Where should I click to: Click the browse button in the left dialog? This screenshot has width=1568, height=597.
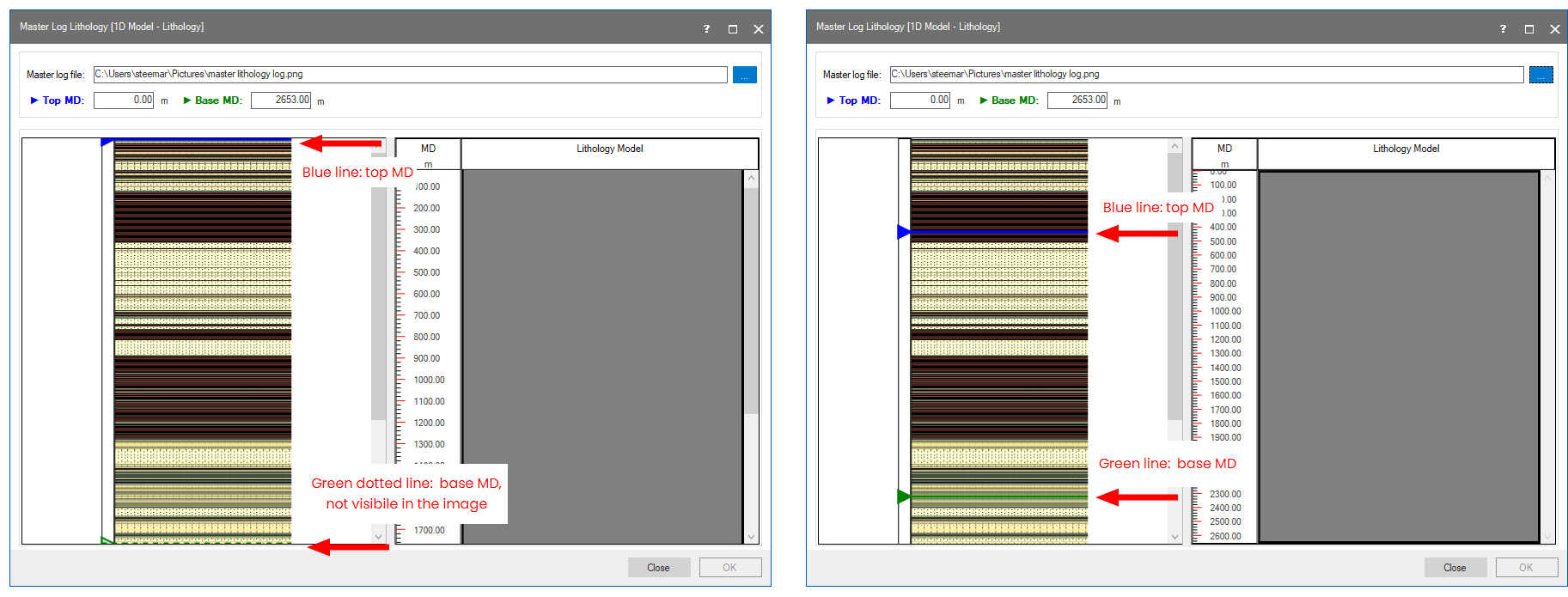pos(744,76)
